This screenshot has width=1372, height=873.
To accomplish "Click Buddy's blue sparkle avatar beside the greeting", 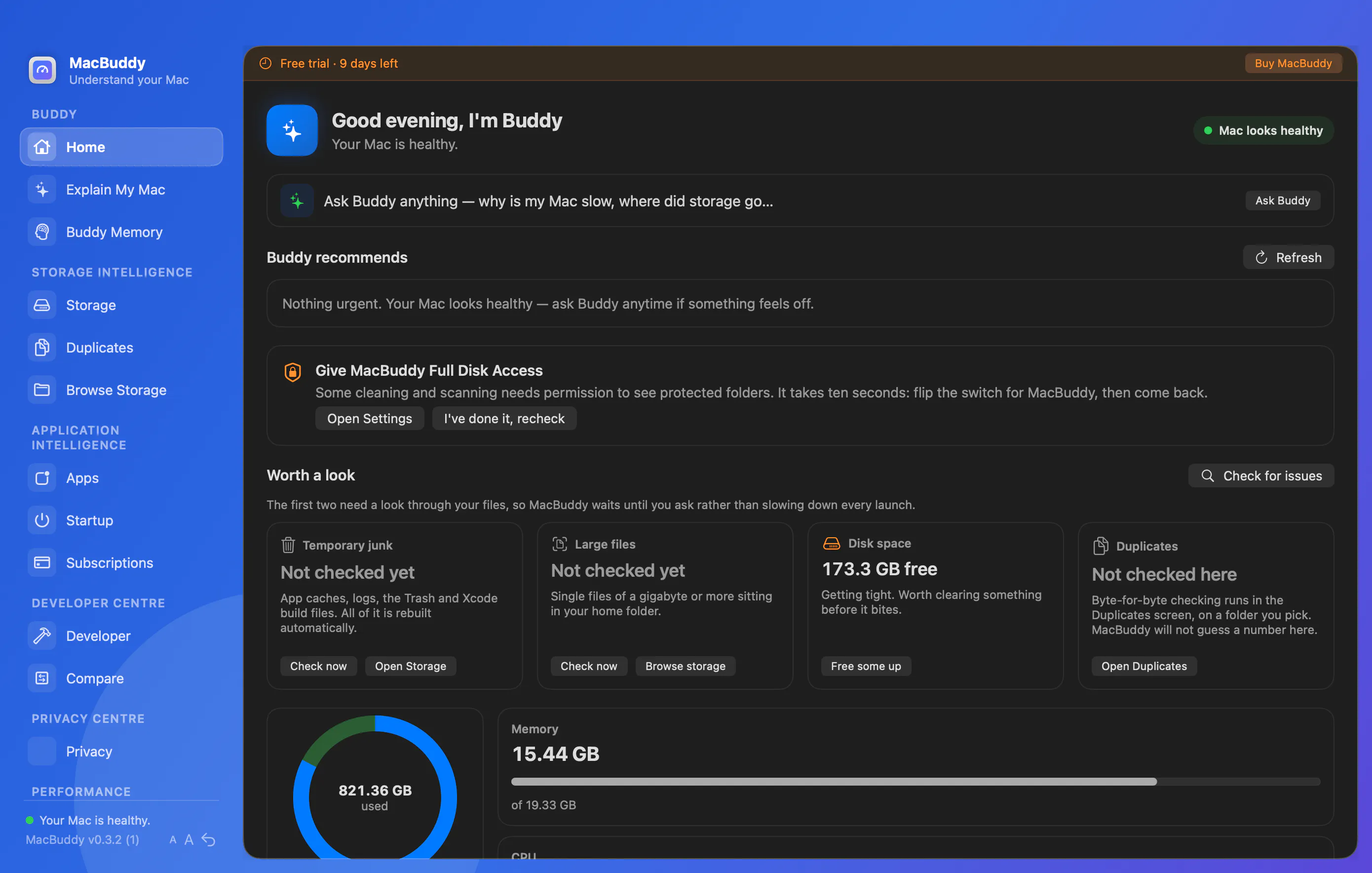I will (x=292, y=130).
